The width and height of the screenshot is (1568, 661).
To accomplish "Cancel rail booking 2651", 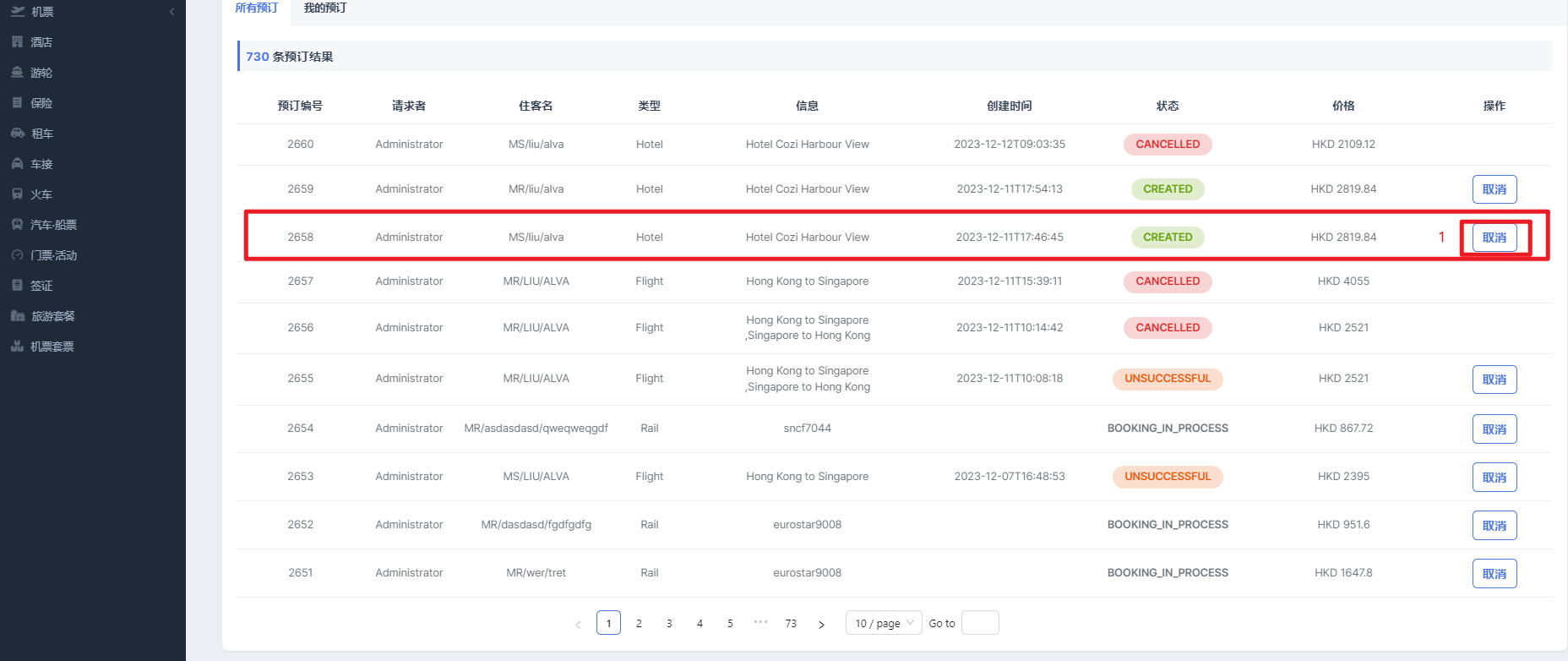I will click(x=1494, y=573).
